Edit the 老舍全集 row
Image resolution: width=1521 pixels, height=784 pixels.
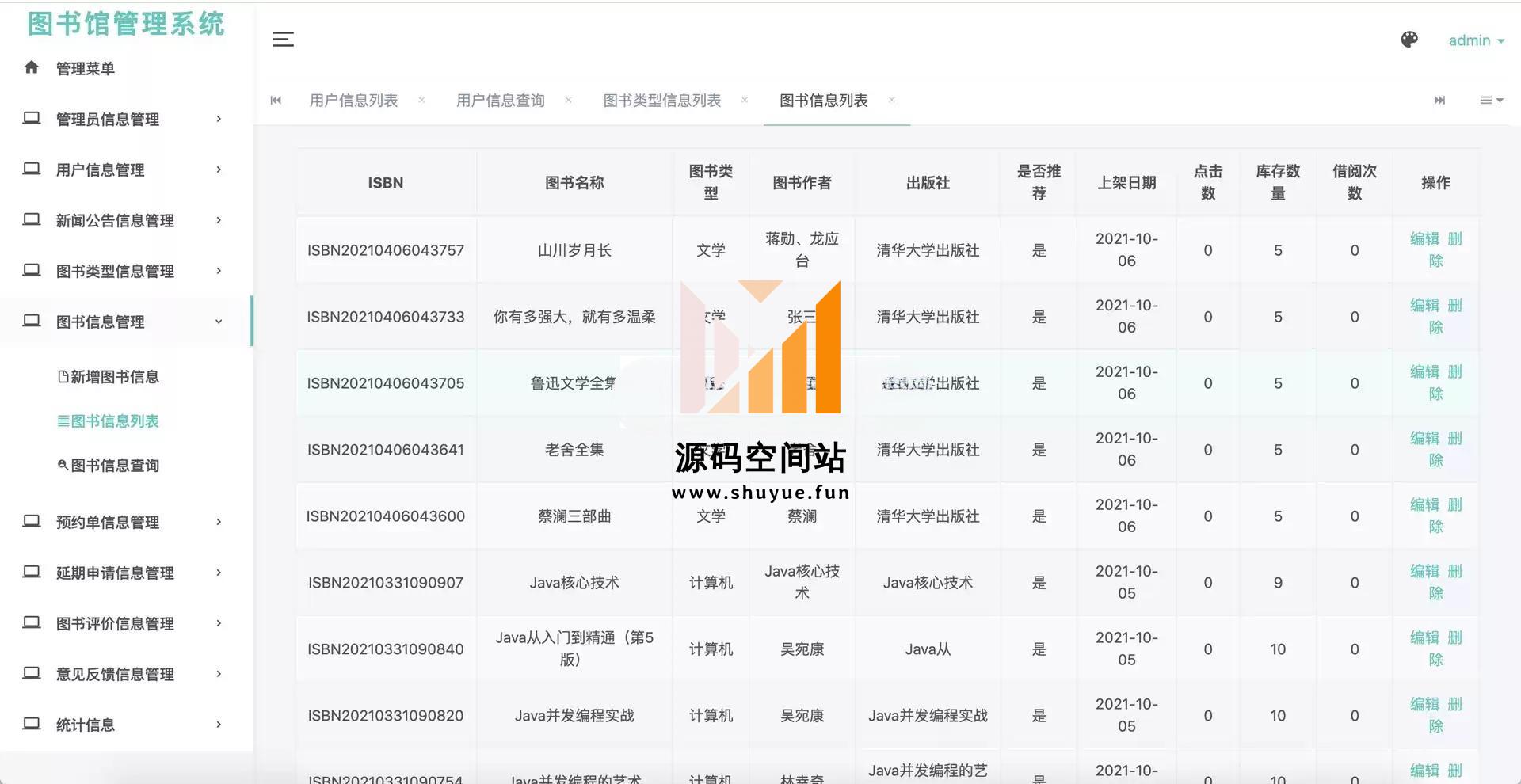1424,438
